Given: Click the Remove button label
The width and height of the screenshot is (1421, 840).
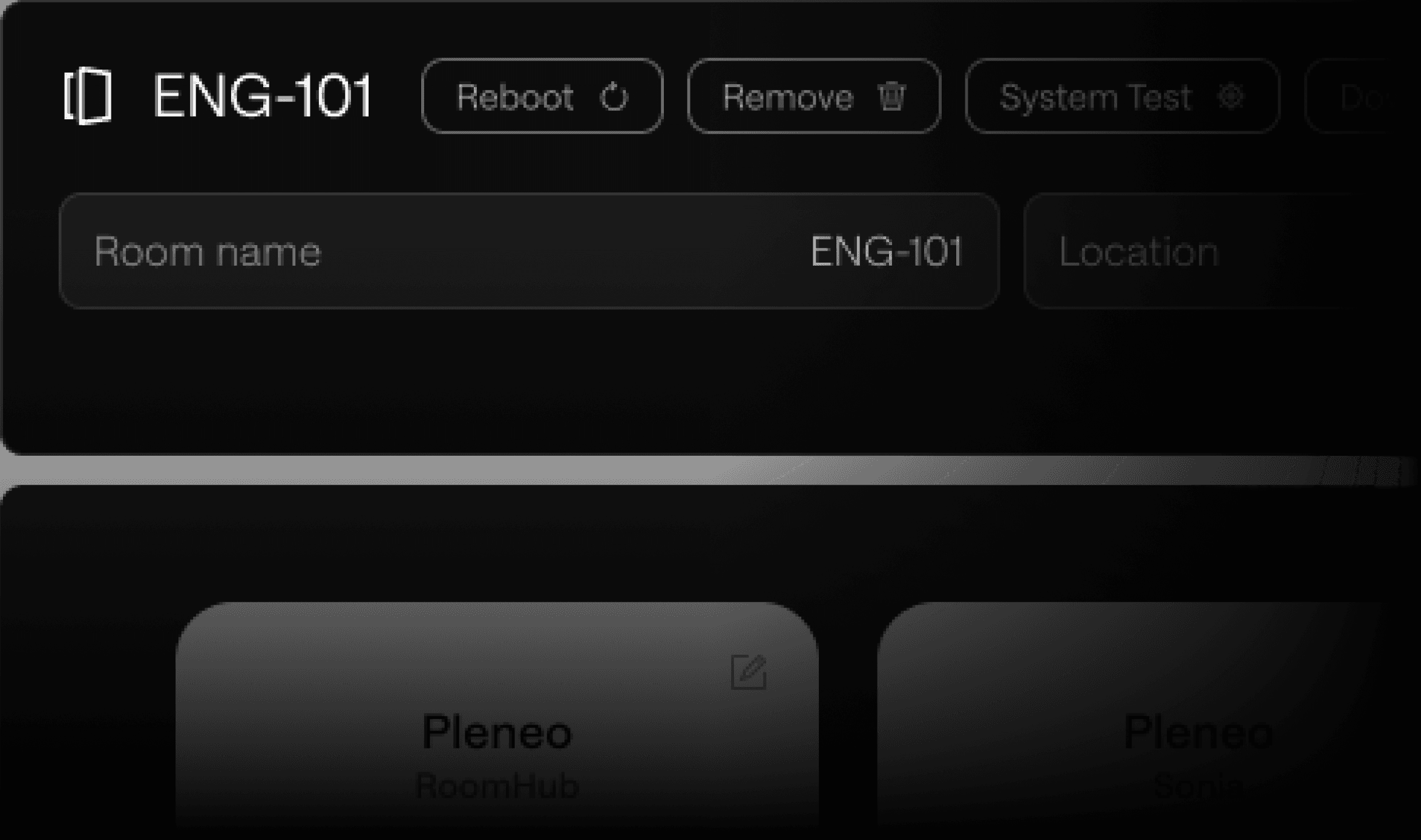Looking at the screenshot, I should point(788,97).
